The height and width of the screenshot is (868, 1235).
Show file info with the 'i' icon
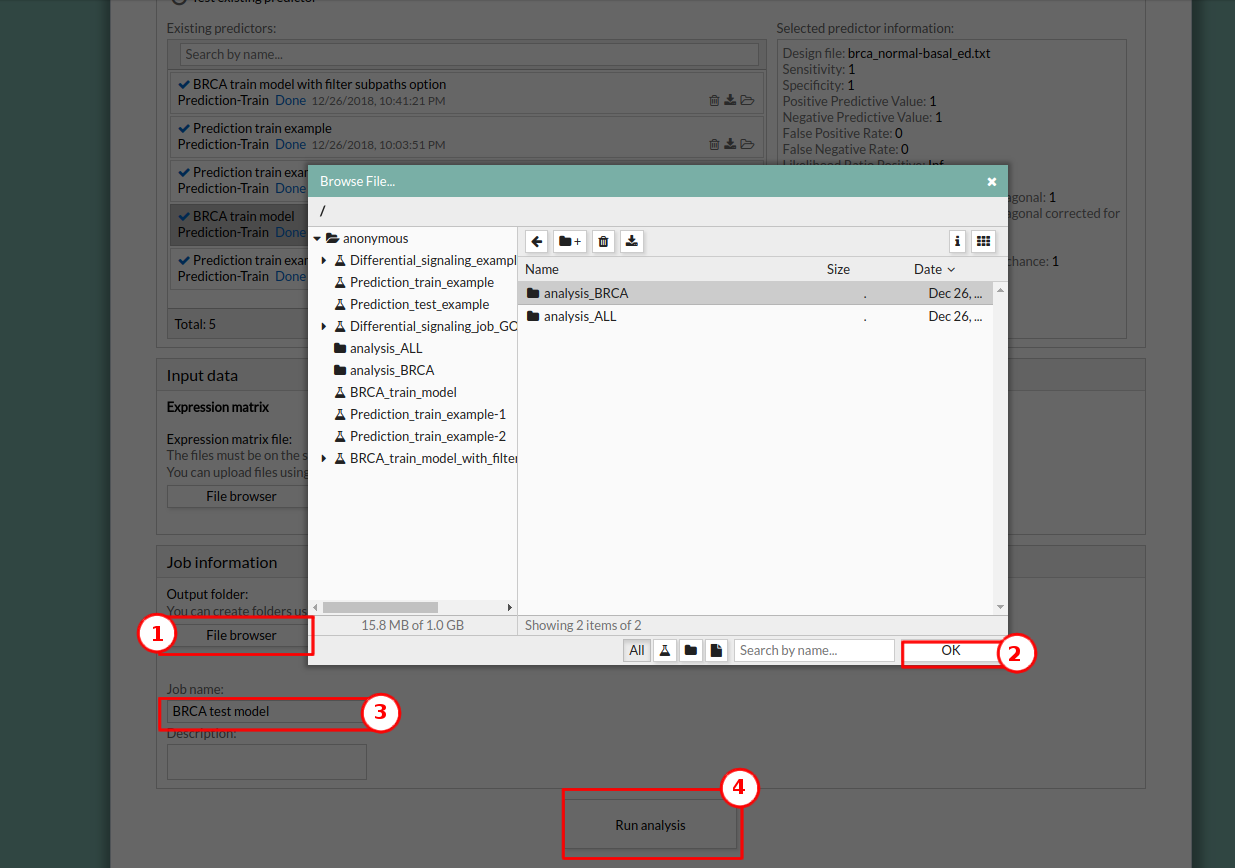pyautogui.click(x=957, y=241)
